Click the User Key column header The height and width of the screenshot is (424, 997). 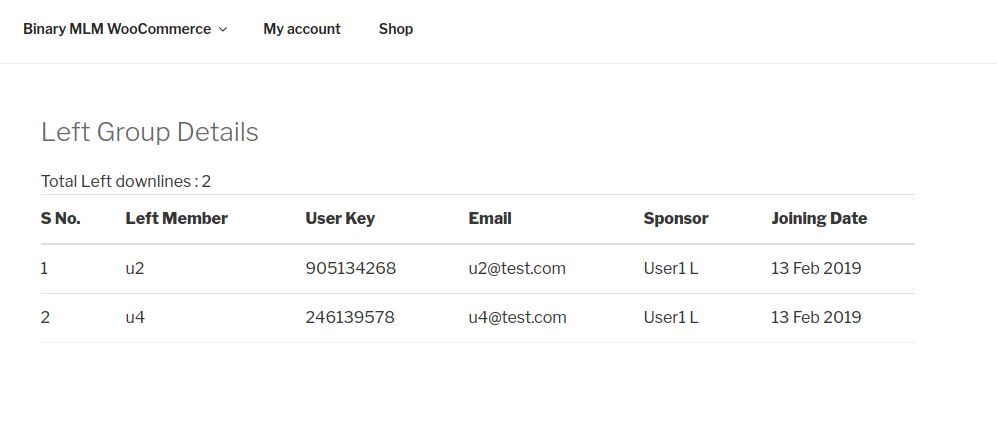[340, 218]
